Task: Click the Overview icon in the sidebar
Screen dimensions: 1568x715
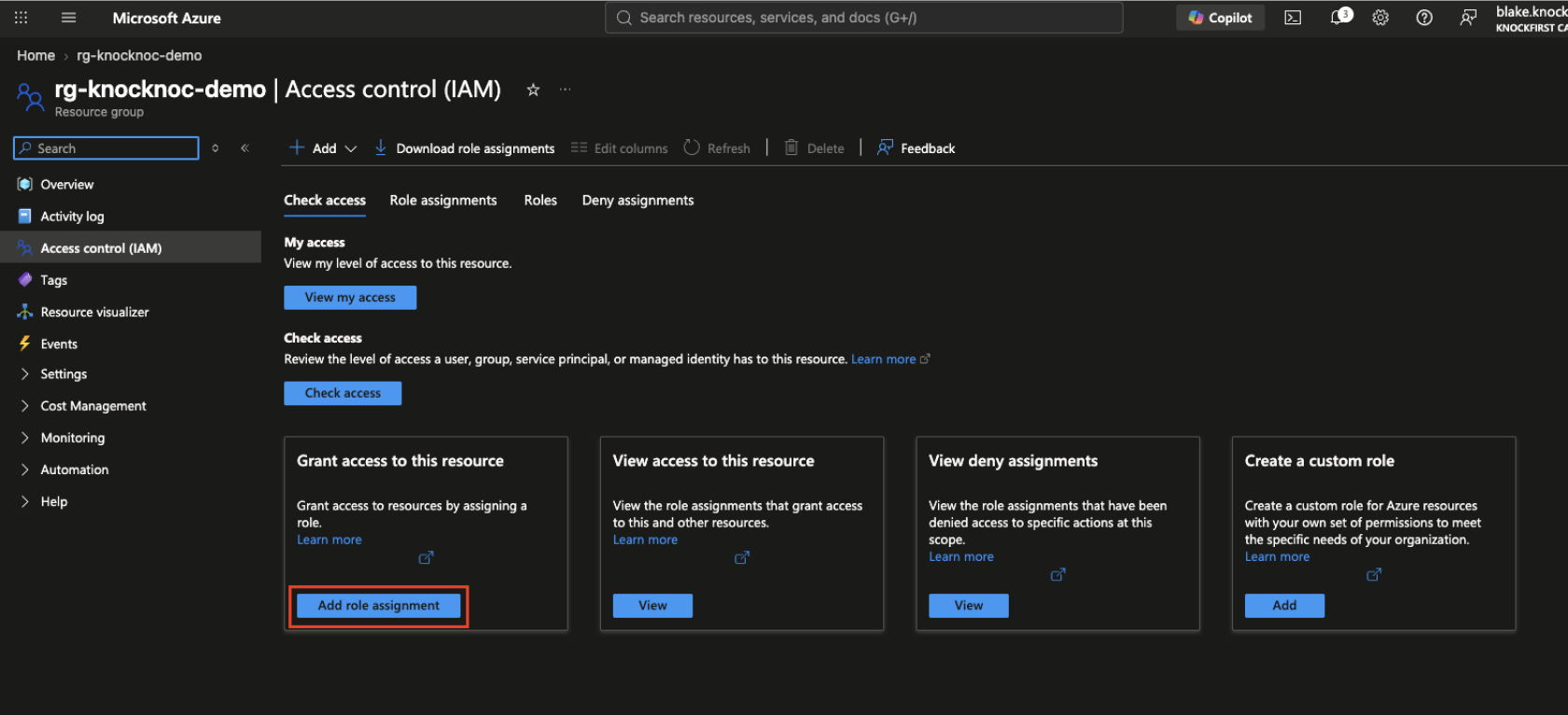Action: pos(25,185)
